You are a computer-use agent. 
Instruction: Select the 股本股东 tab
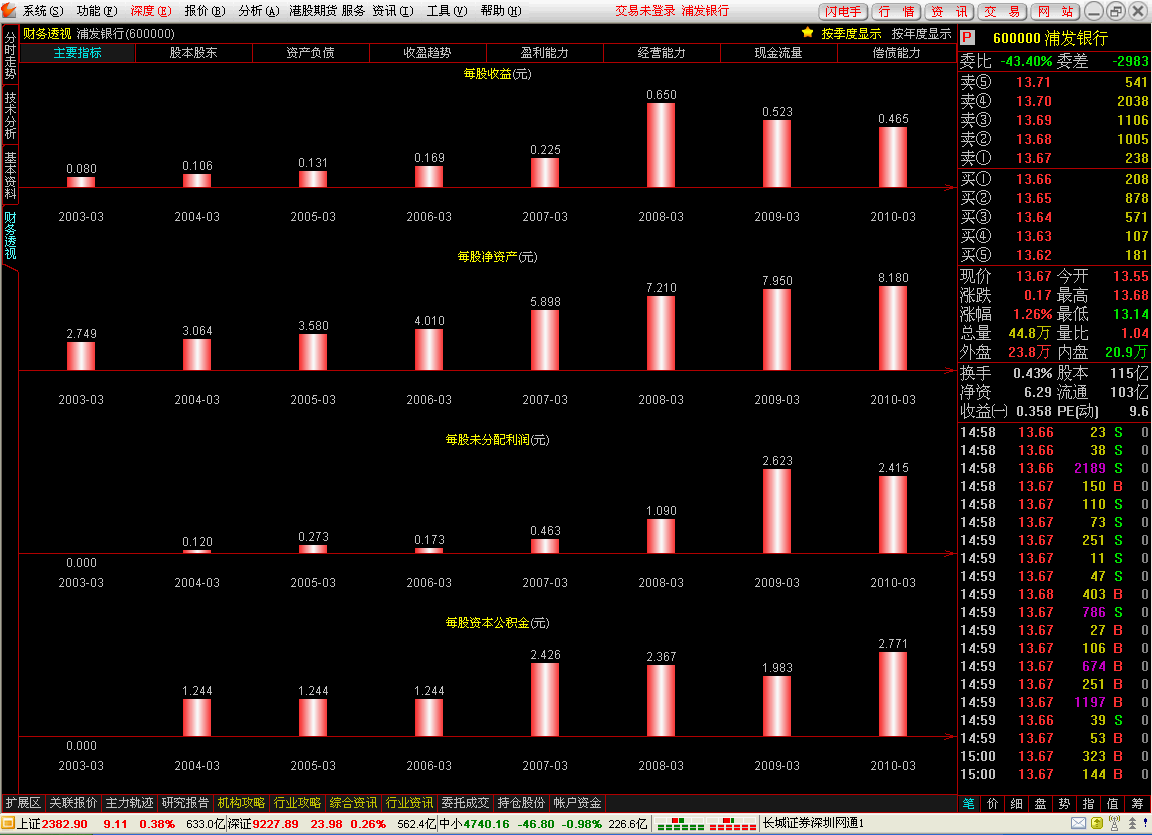coord(194,53)
